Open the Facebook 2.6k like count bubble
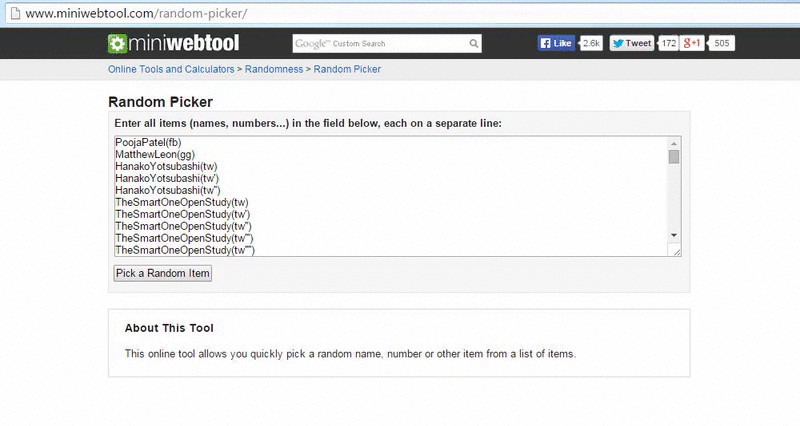Screen dimensions: 800x426 tap(591, 43)
